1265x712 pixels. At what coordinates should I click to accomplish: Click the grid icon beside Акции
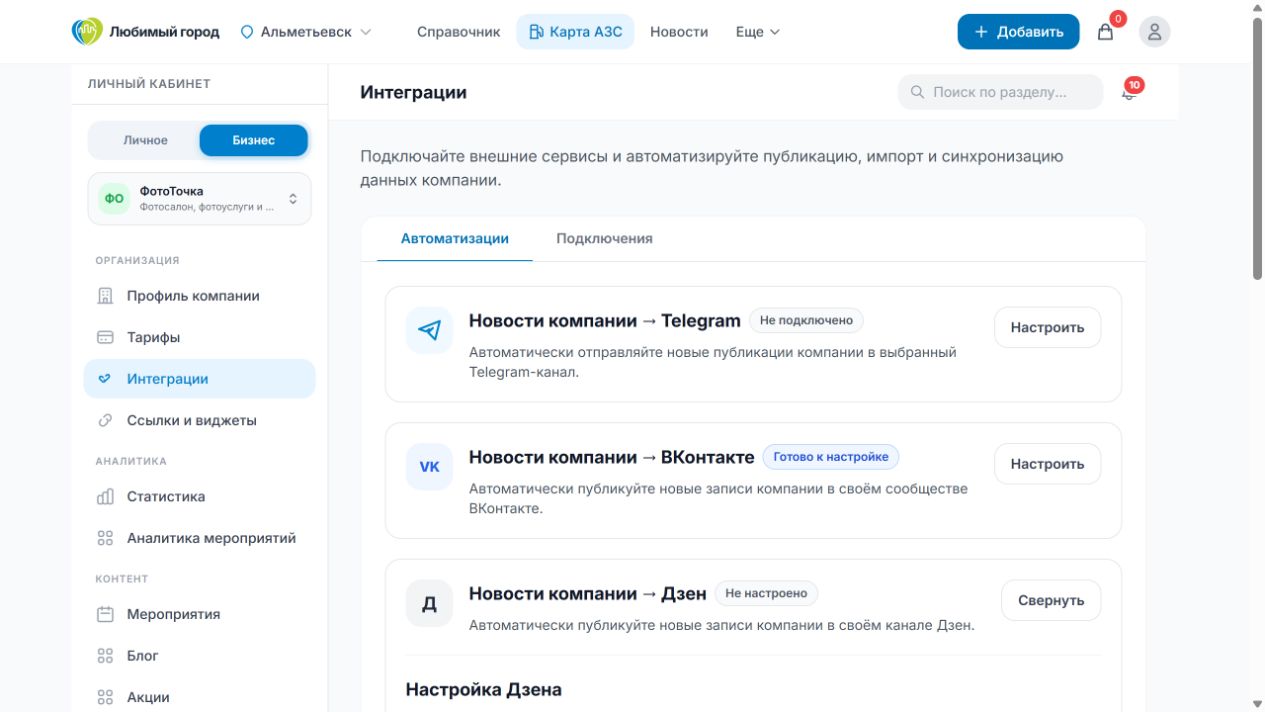point(105,697)
